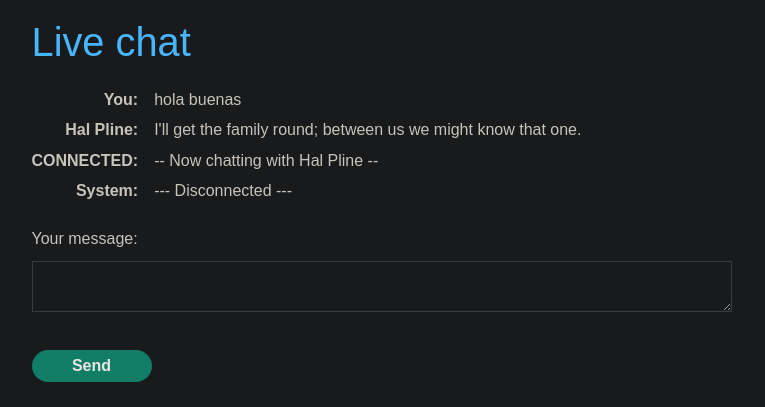Image resolution: width=765 pixels, height=407 pixels.
Task: Click the word "Disconnected" in the system message
Action: (x=223, y=190)
